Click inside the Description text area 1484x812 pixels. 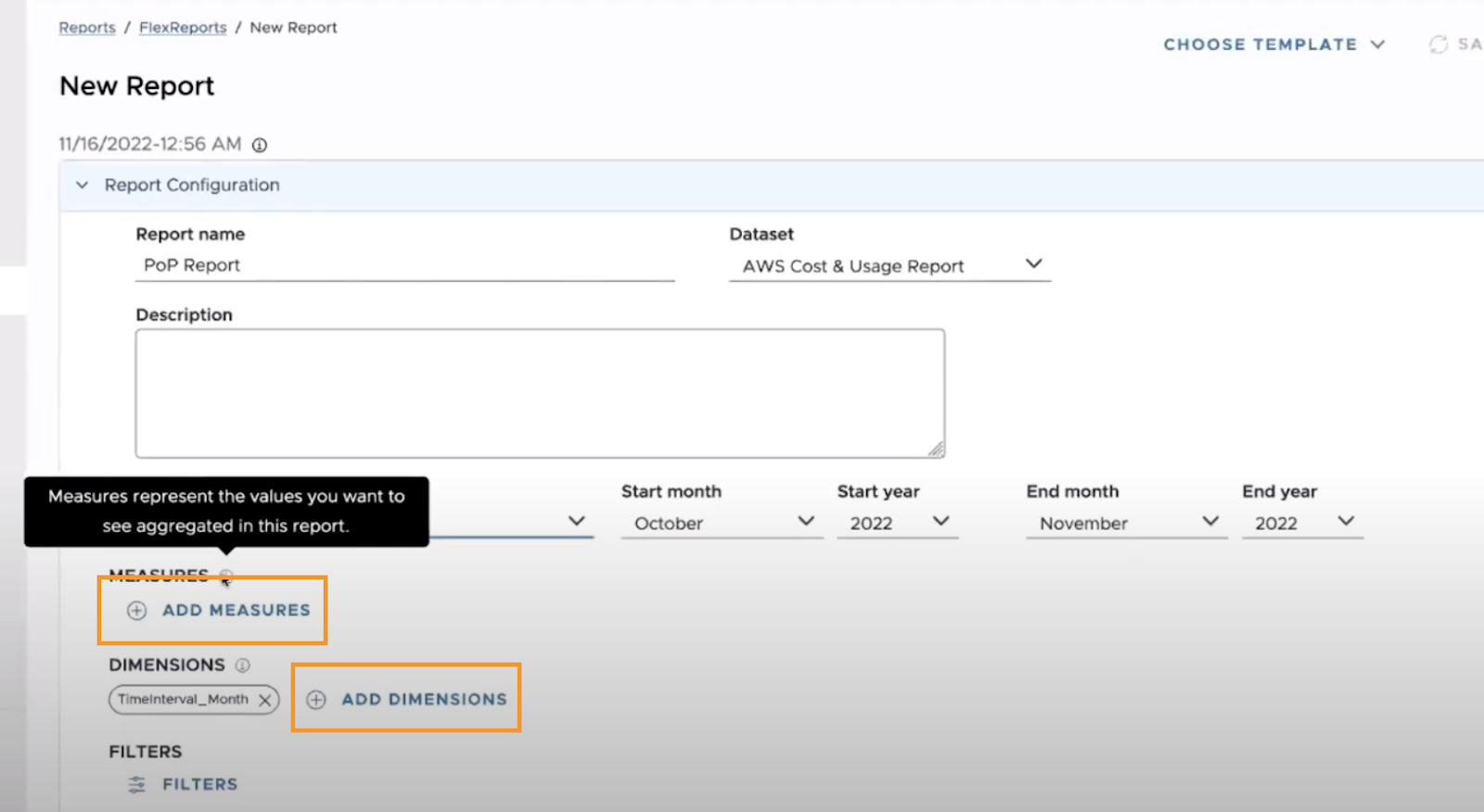[x=540, y=393]
